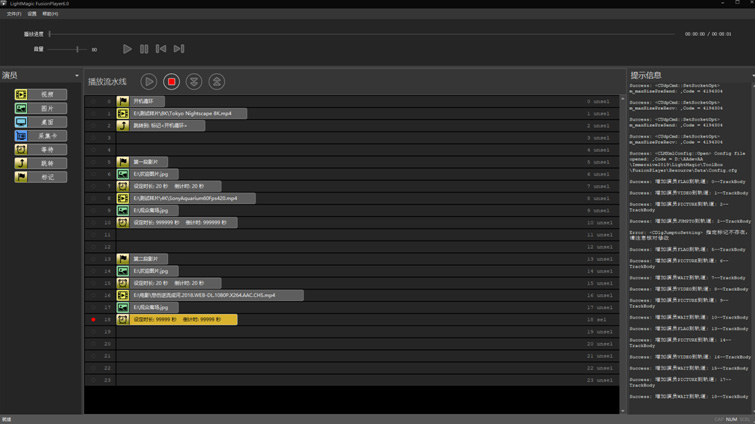This screenshot has height=424, width=755.
Task: Click the NUM indicator in status bar
Action: click(731, 420)
